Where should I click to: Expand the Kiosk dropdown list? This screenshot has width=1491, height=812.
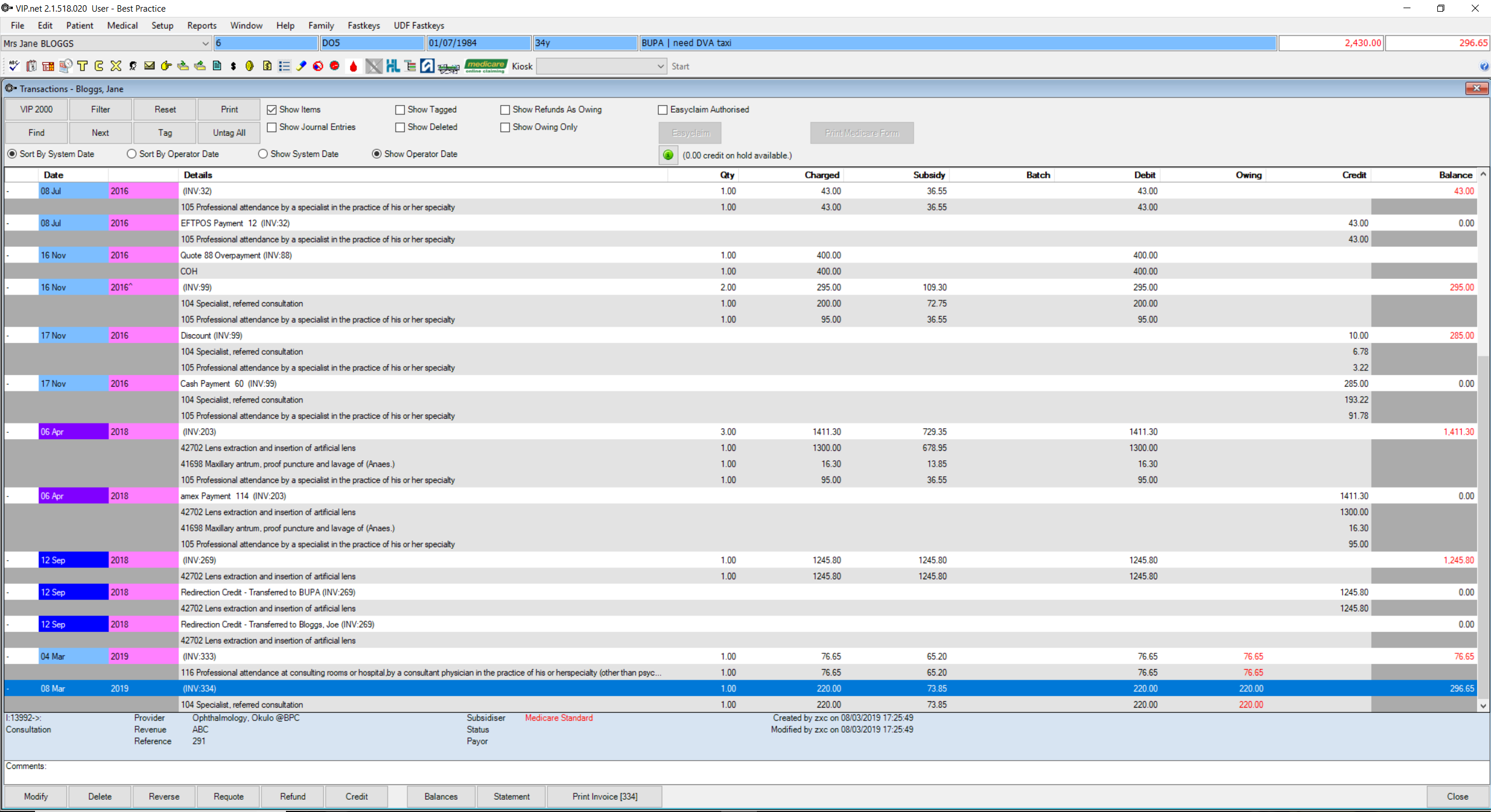pos(660,66)
